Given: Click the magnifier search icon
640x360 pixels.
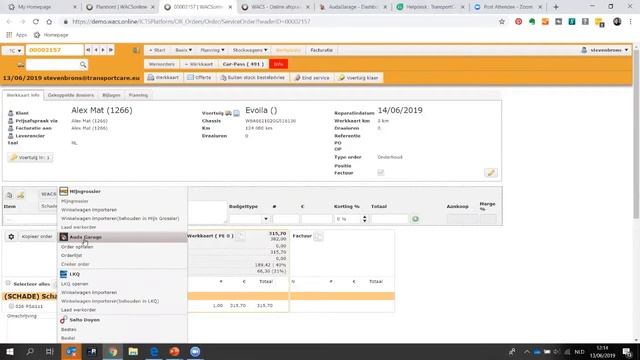Looking at the screenshot, I should (83, 64).
